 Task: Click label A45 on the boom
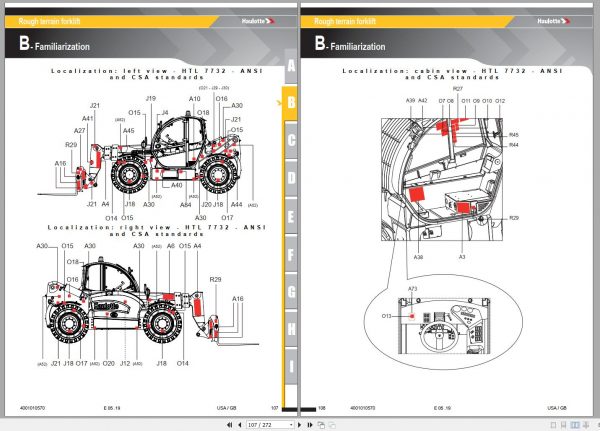(129, 131)
